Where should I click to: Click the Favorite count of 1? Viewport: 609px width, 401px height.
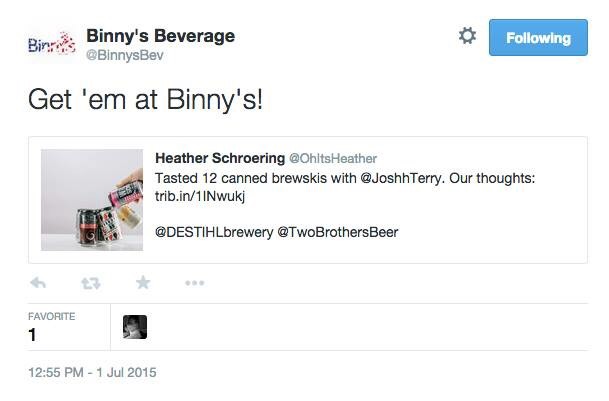pos(33,335)
